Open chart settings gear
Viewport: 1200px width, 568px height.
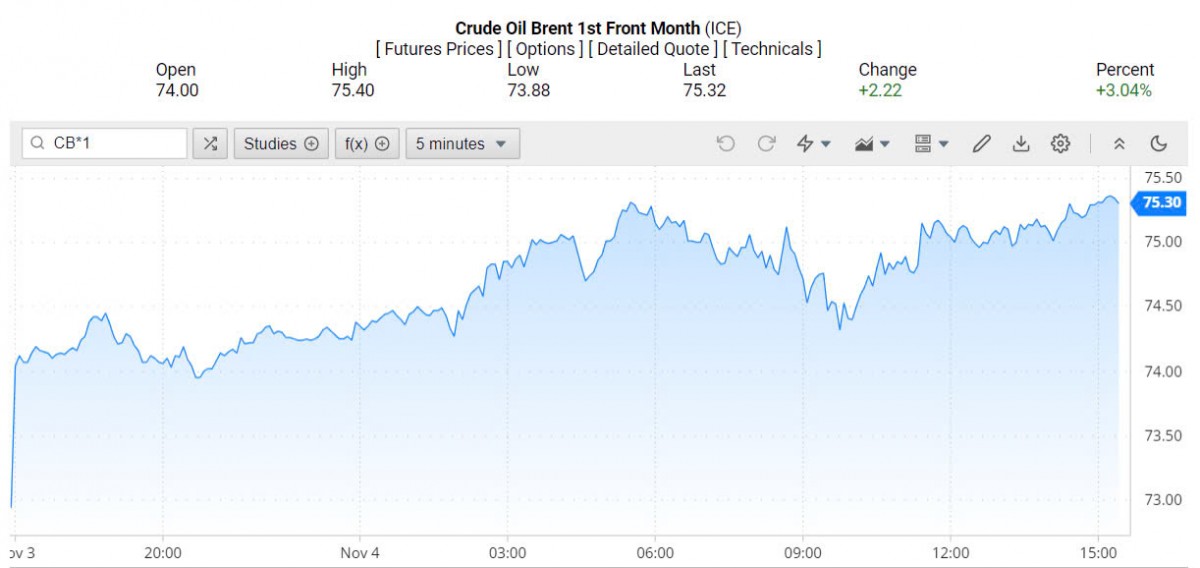pyautogui.click(x=1060, y=144)
